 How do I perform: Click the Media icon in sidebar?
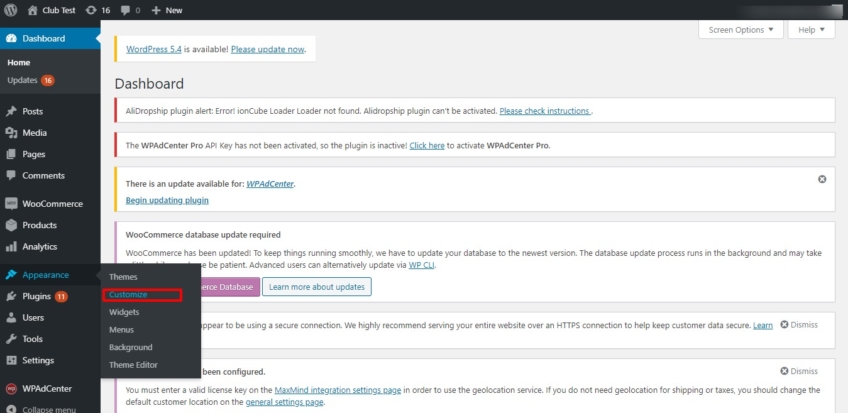[x=11, y=132]
